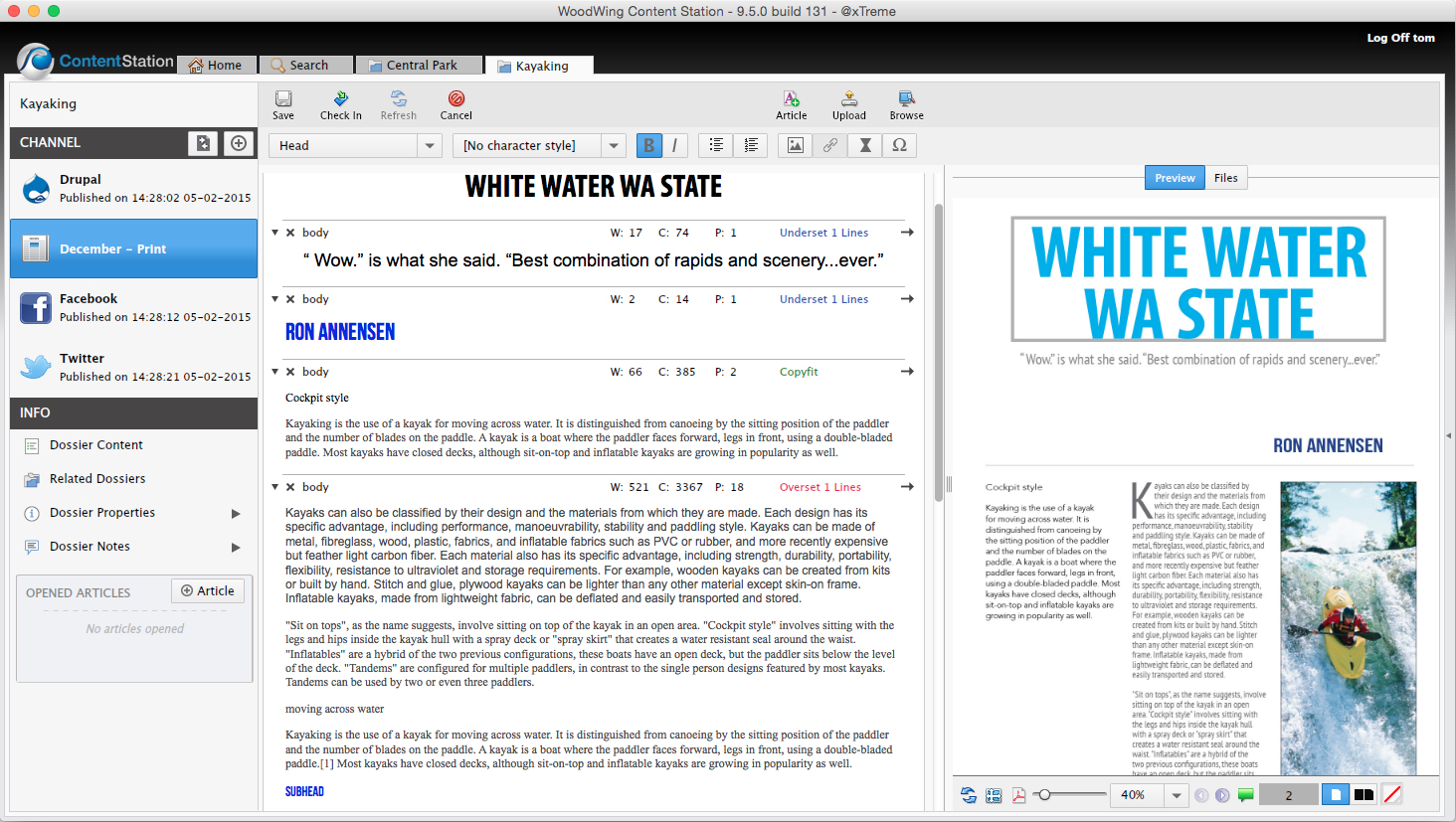Click the bulleted list icon
This screenshot has width=1456, height=822.
(x=716, y=145)
